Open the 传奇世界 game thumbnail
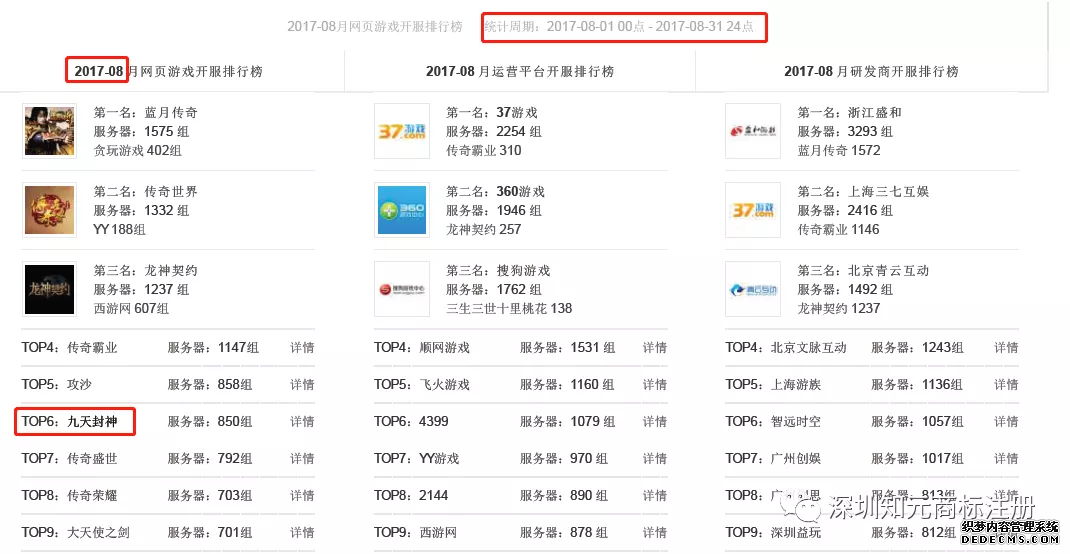 (x=49, y=210)
